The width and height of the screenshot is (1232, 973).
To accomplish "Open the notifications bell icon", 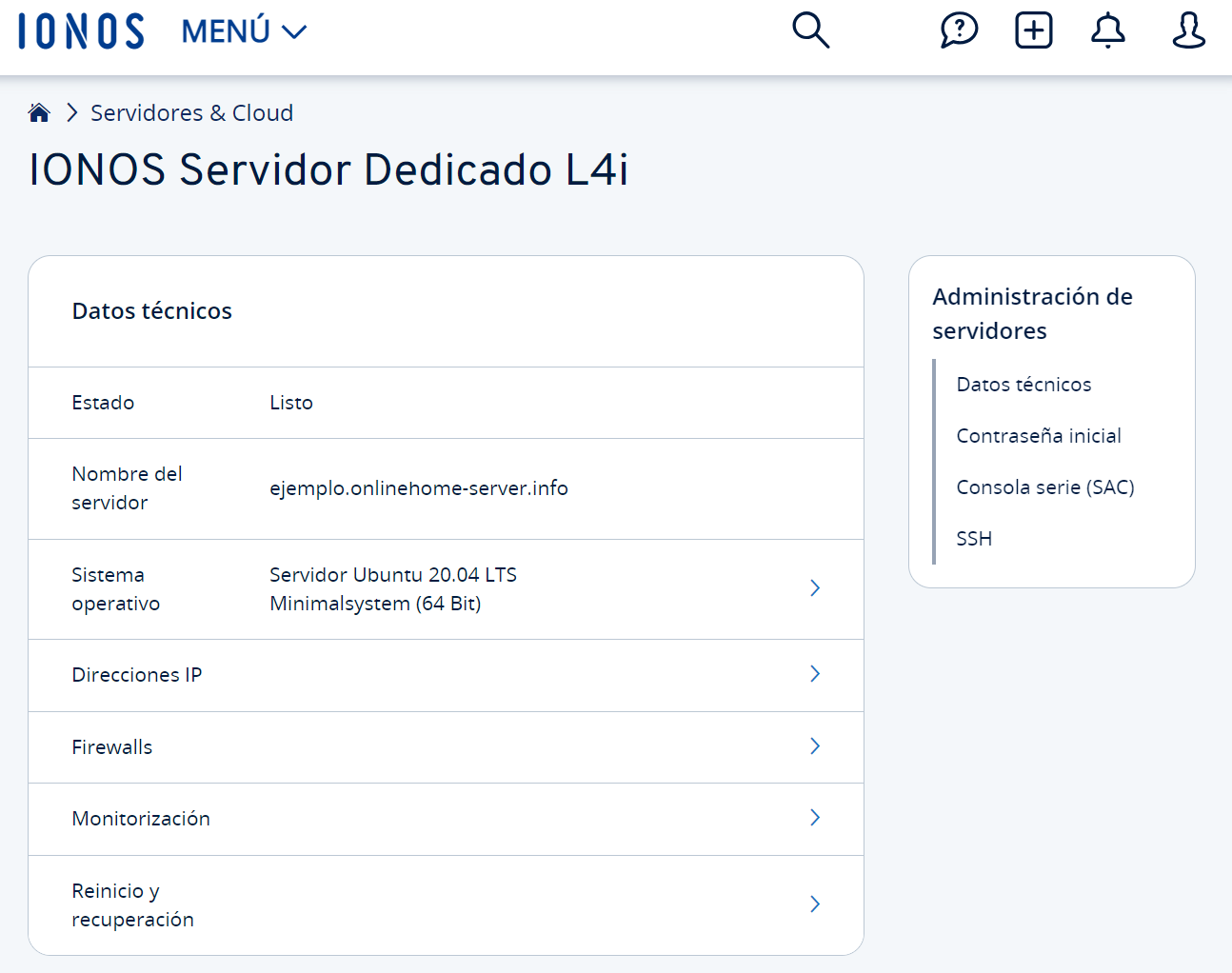I will click(1108, 30).
